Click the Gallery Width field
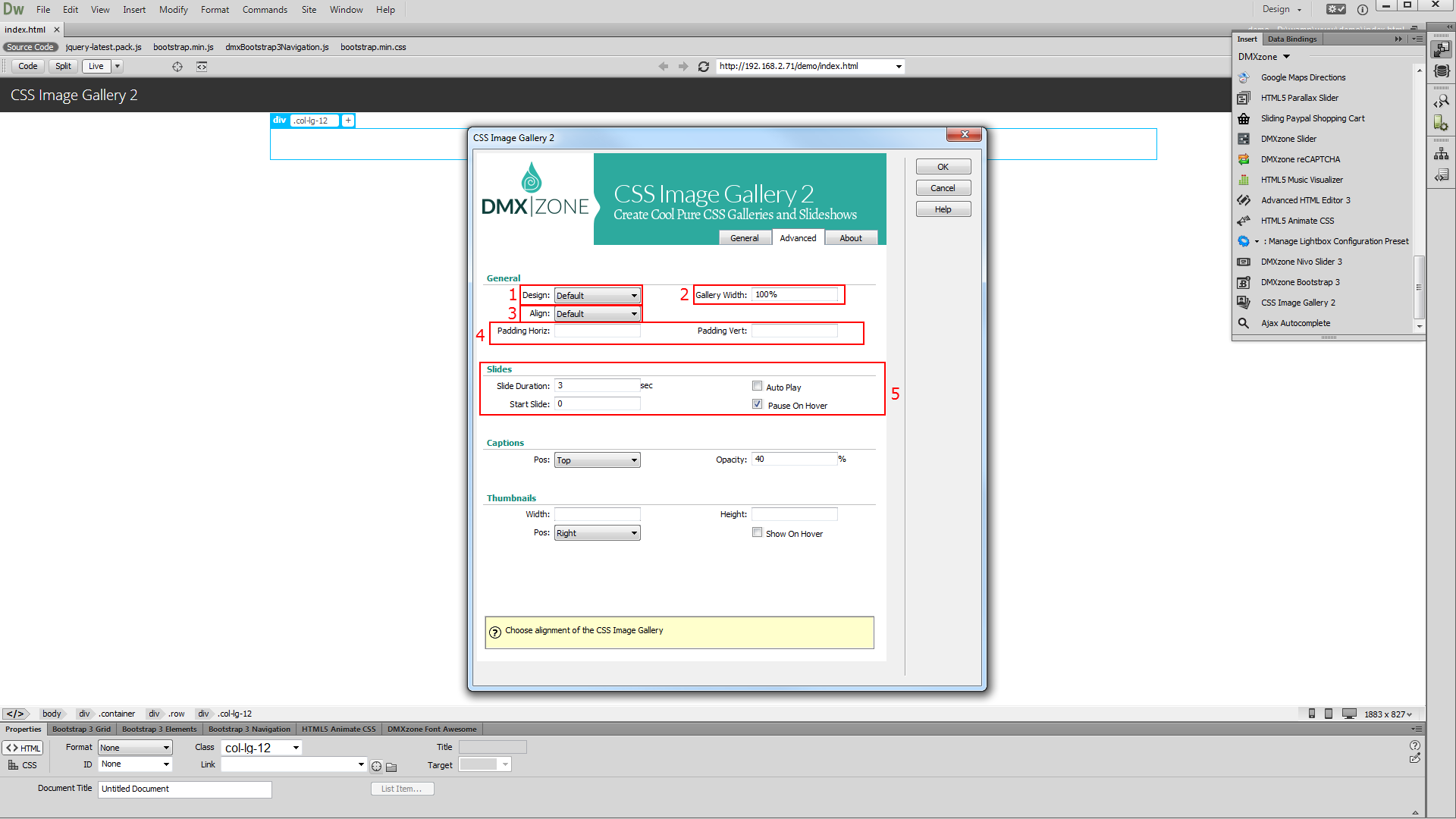The height and width of the screenshot is (819, 1456). pyautogui.click(x=795, y=295)
